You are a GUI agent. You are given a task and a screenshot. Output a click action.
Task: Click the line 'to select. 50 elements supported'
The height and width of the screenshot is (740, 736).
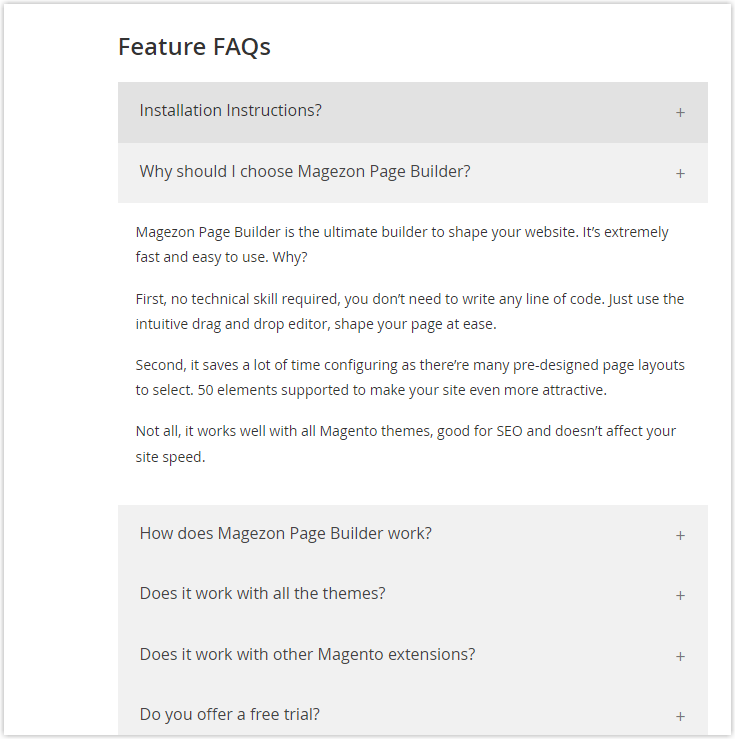371,390
